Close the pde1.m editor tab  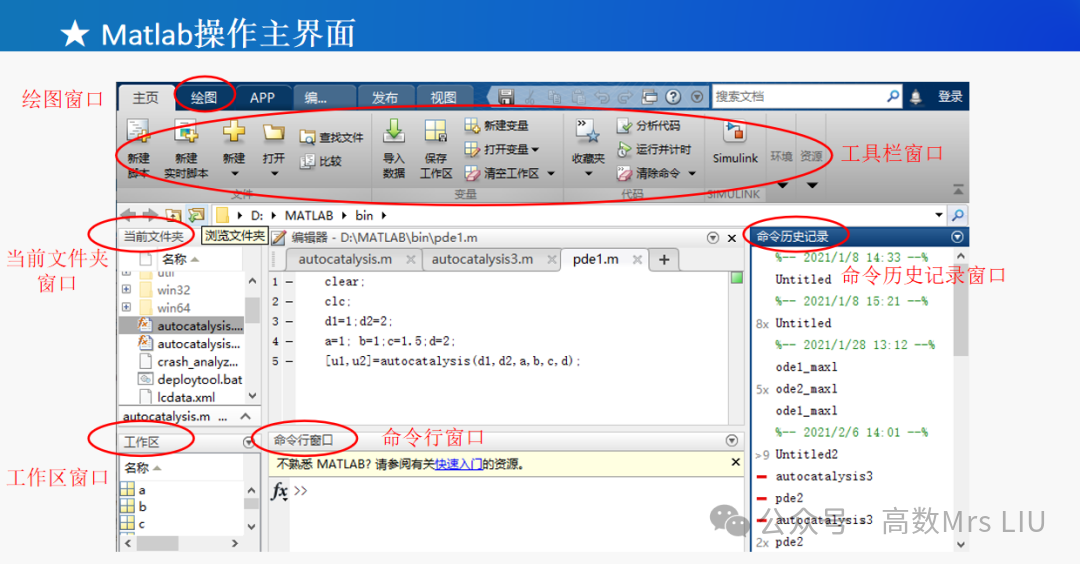pos(637,260)
